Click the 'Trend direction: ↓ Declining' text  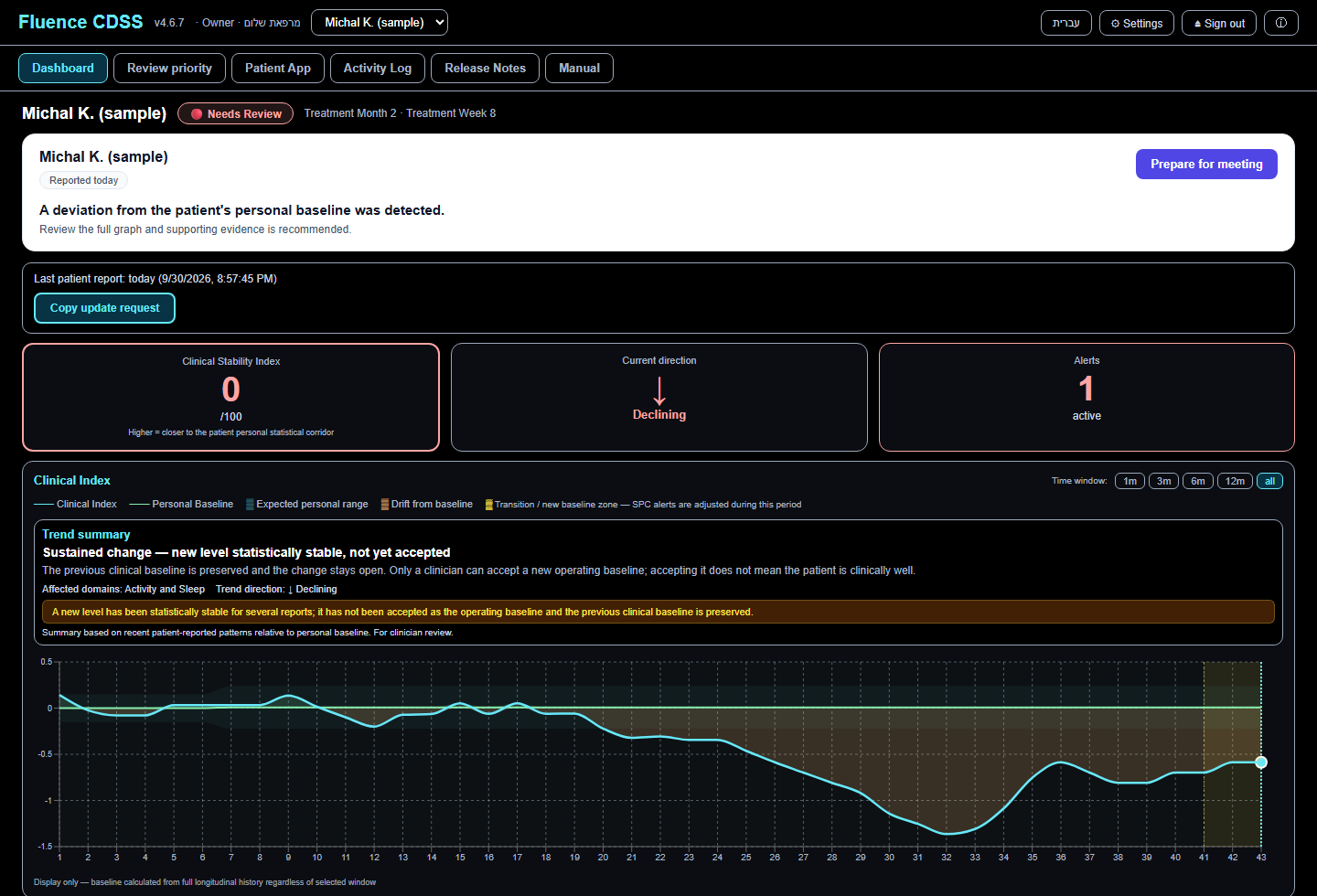(x=276, y=590)
